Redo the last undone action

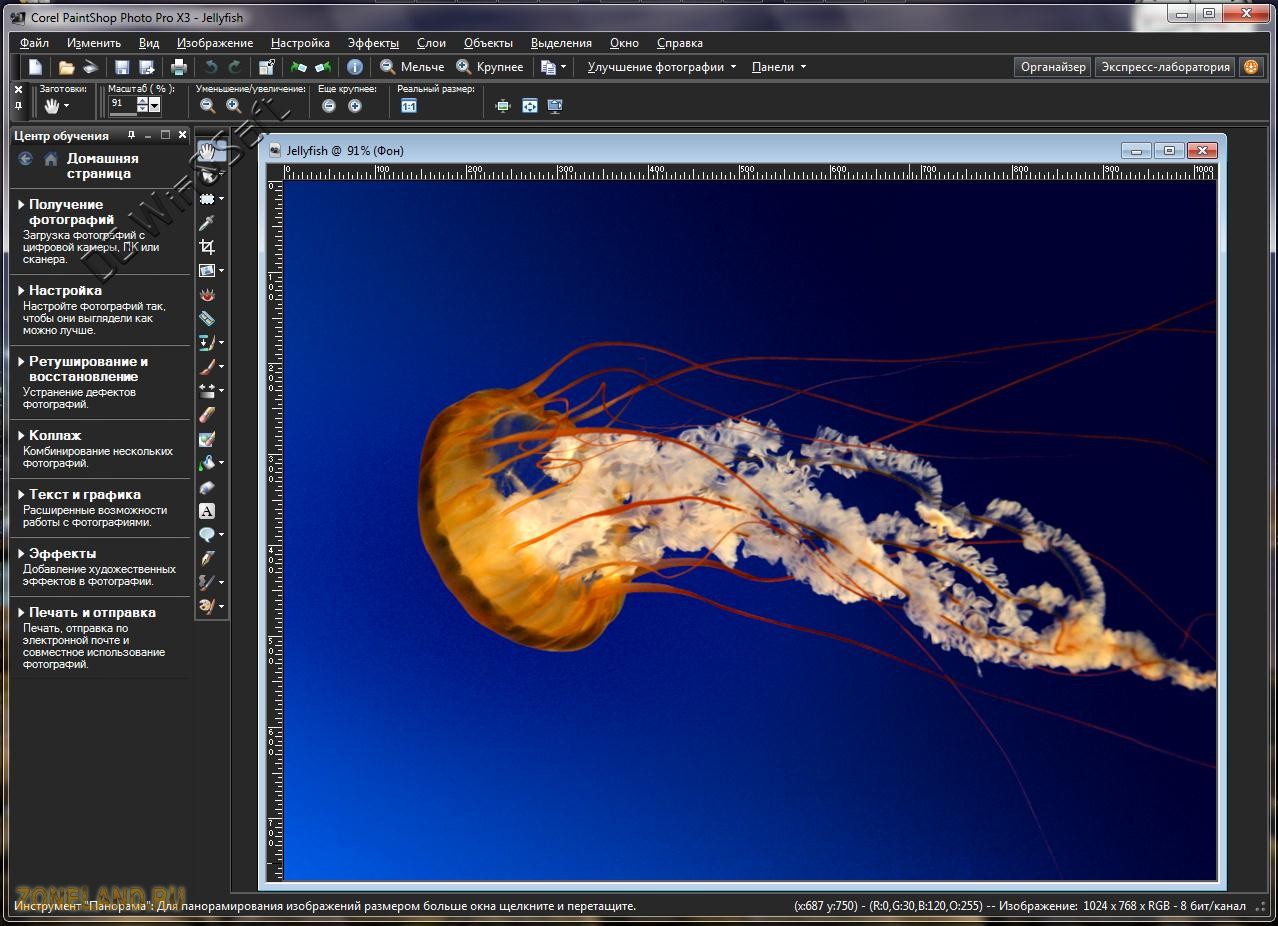[x=235, y=67]
